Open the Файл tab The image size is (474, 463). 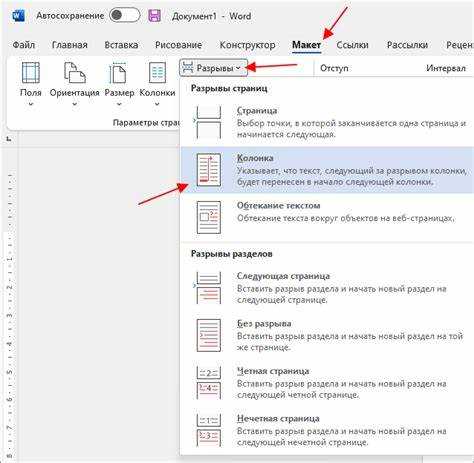tap(23, 45)
